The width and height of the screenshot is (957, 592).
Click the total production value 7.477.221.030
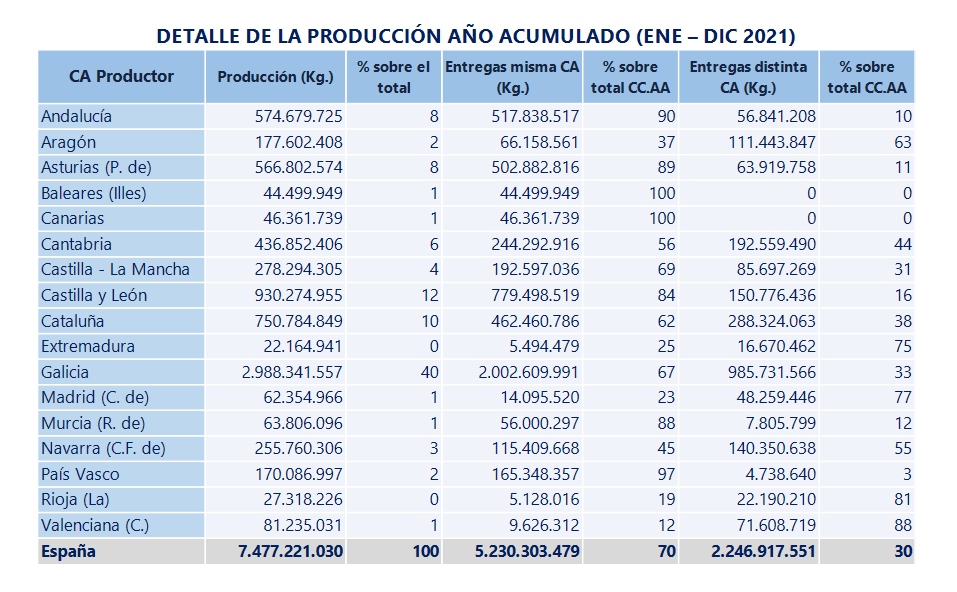(x=290, y=550)
